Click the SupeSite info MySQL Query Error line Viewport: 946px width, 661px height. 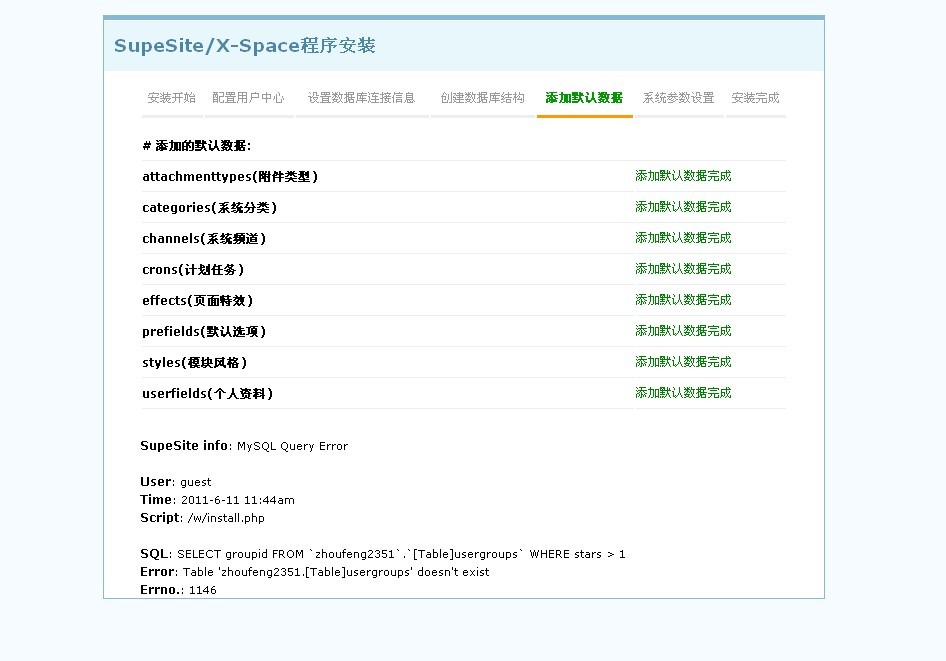244,446
